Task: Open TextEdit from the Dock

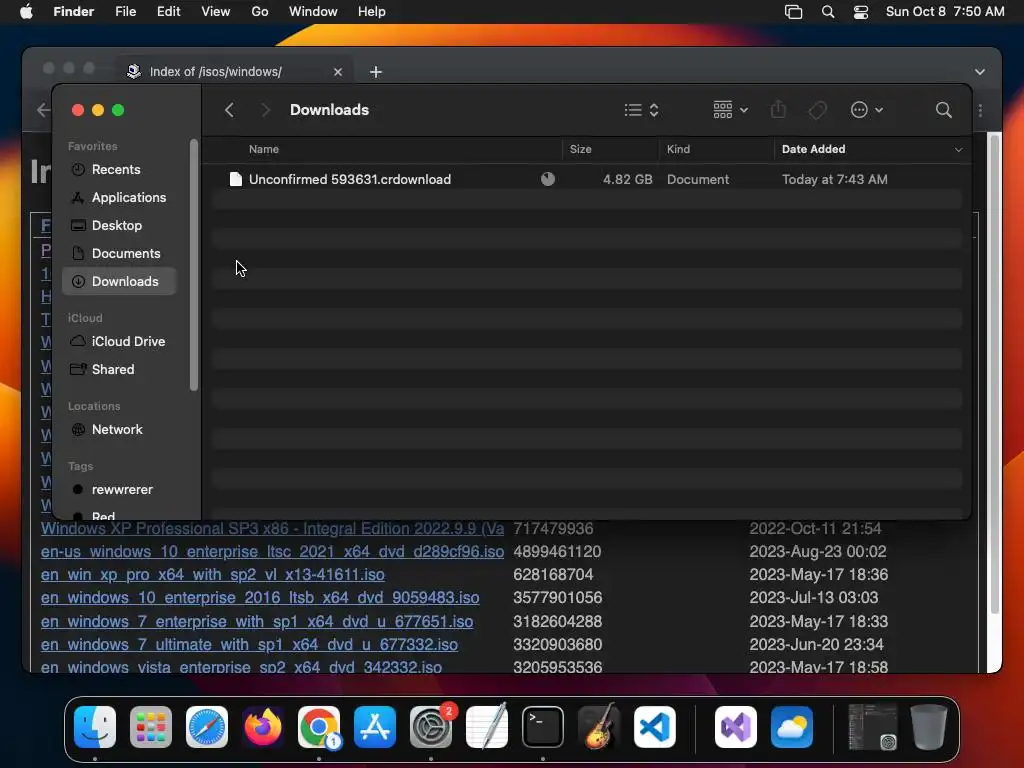Action: point(487,727)
